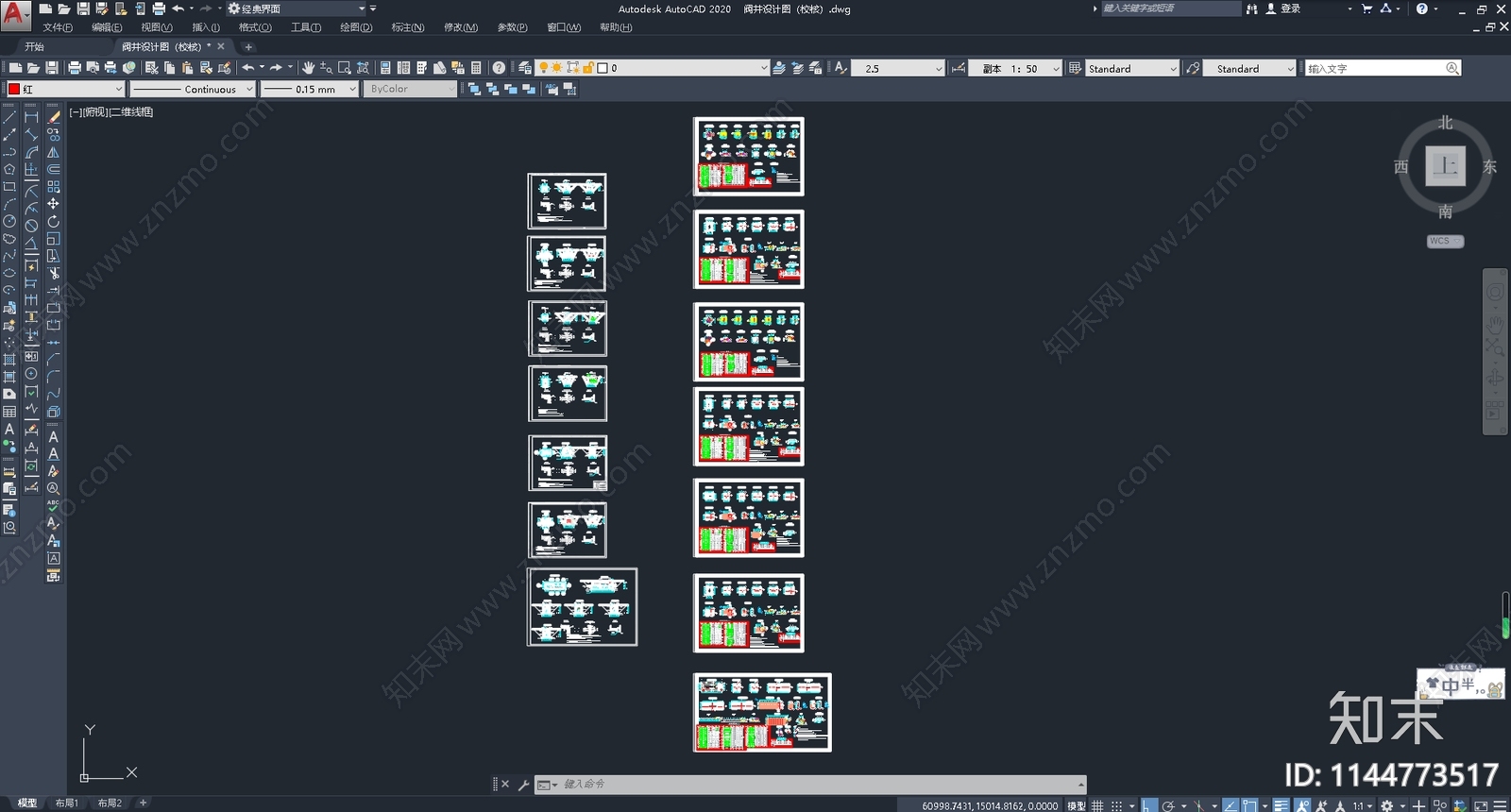Click the Multileader Style icon

(x=1194, y=68)
